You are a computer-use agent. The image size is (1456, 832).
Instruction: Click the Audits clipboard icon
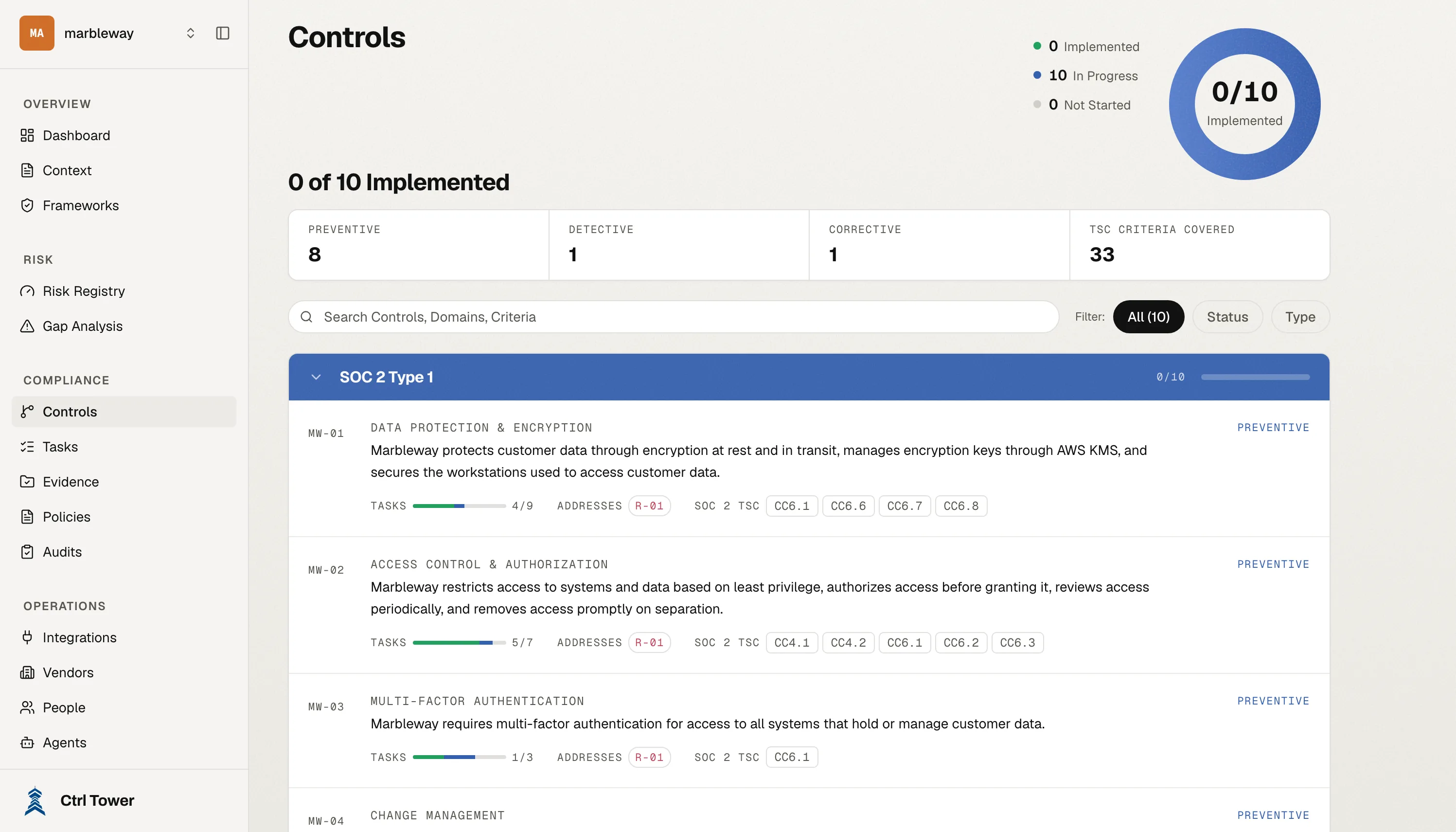(x=27, y=551)
